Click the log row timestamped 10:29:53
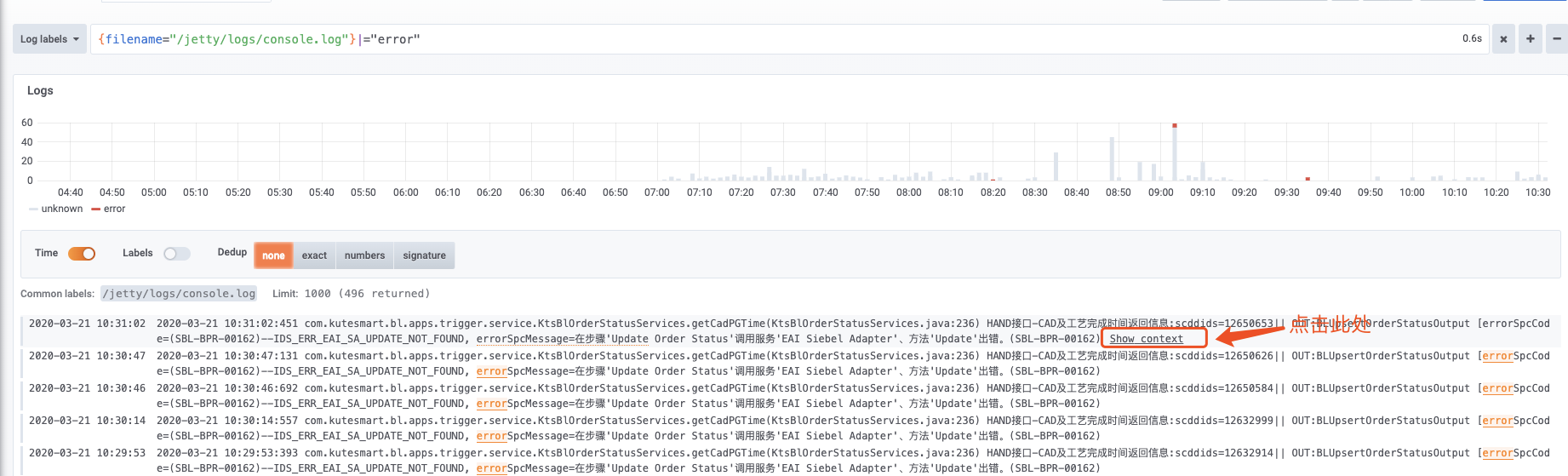The width and height of the screenshot is (1568, 476). [x=87, y=453]
